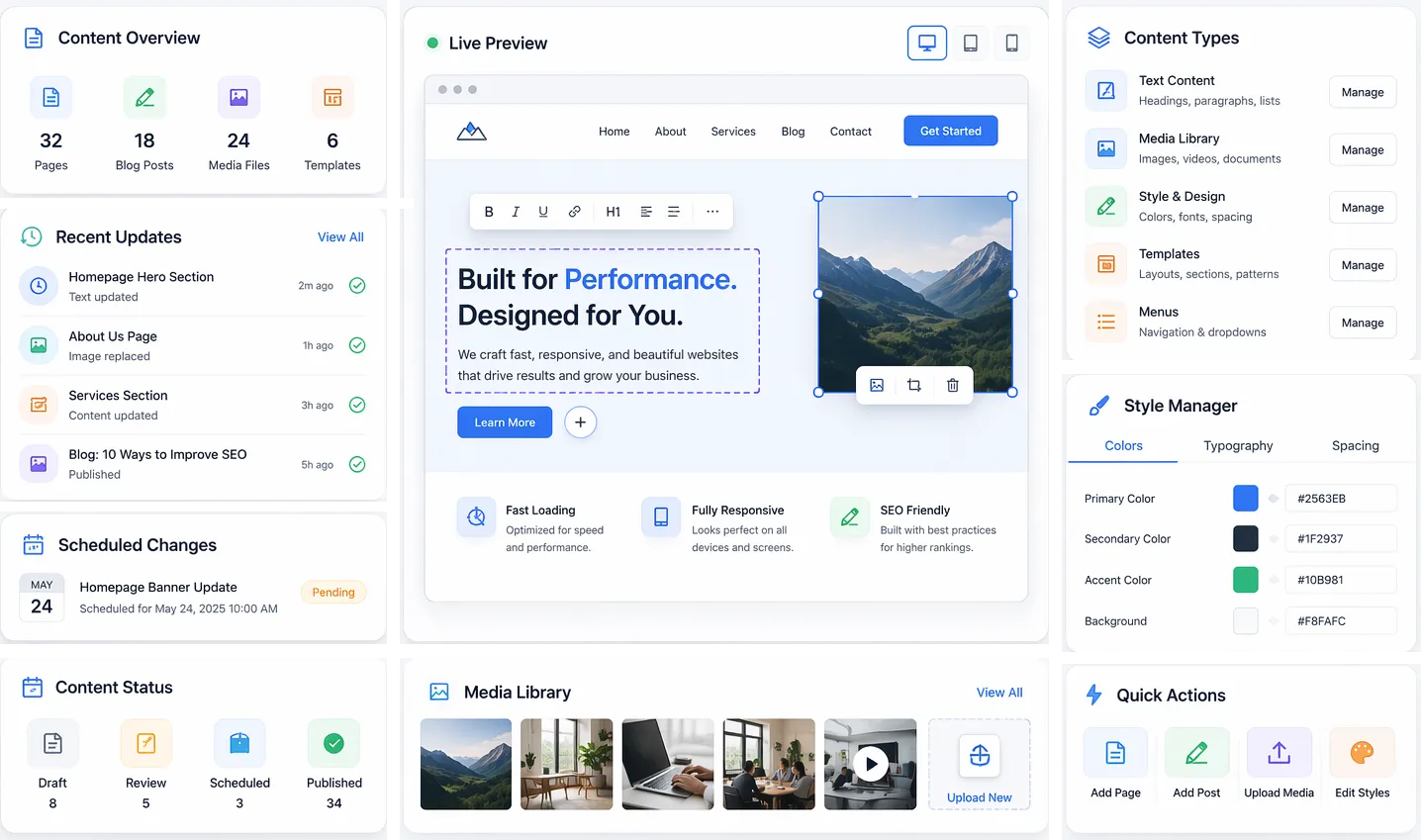
Task: Open Contact in preview navigation
Action: click(x=851, y=132)
